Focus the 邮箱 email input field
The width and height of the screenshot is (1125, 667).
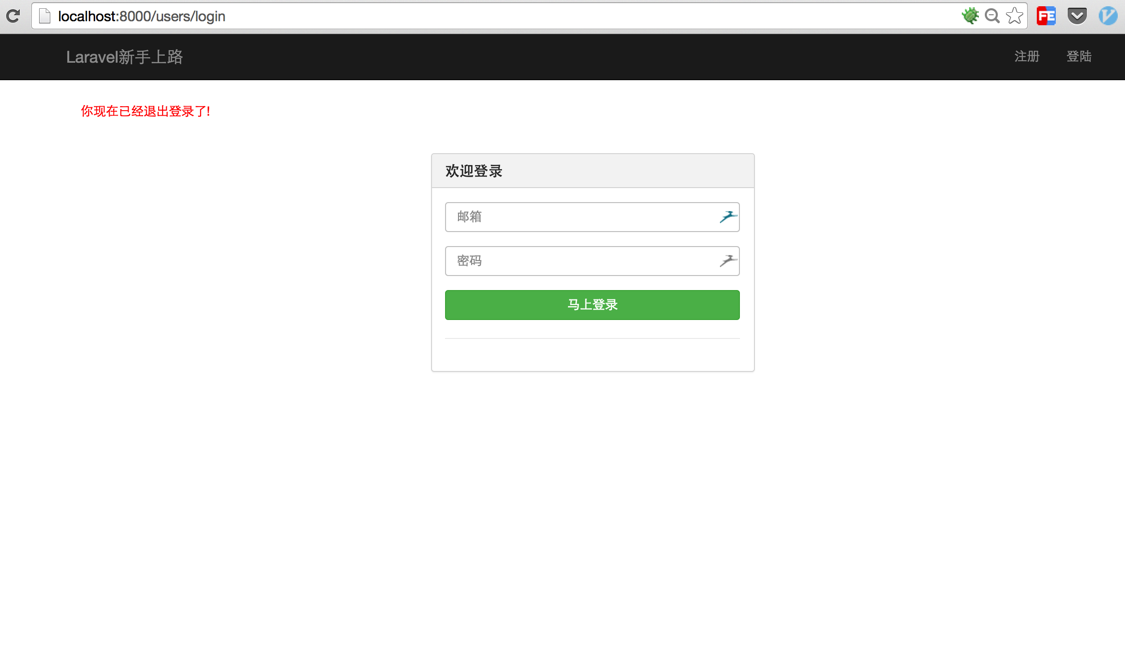[x=580, y=217]
